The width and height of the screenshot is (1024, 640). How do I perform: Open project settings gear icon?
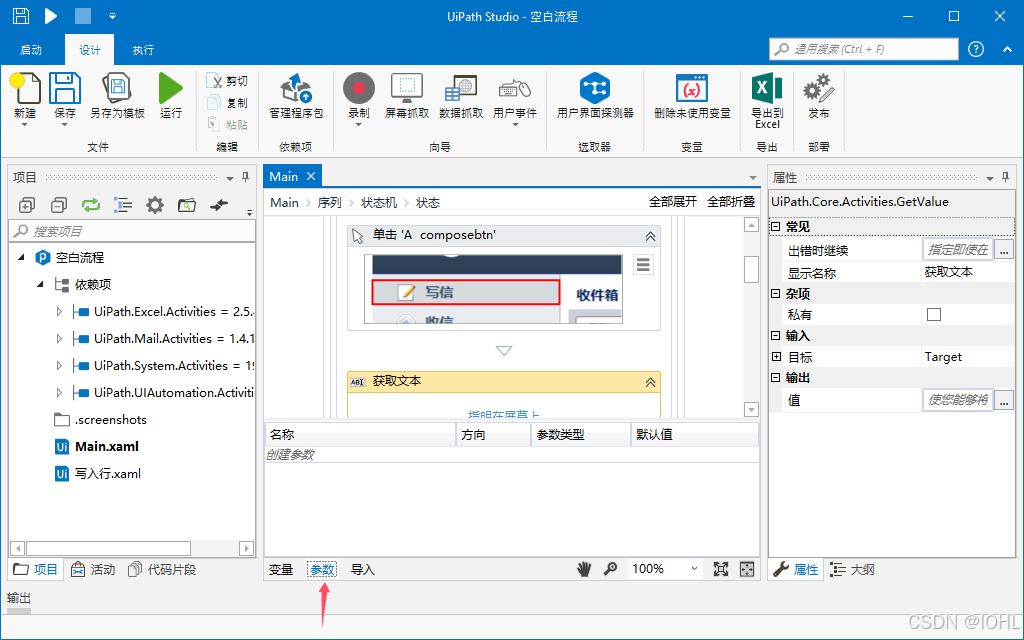(155, 205)
